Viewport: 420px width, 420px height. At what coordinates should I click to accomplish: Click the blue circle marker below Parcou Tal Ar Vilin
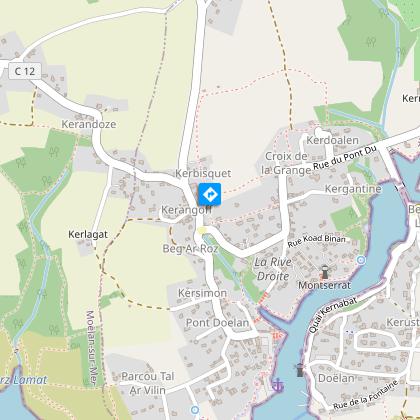click(195, 409)
